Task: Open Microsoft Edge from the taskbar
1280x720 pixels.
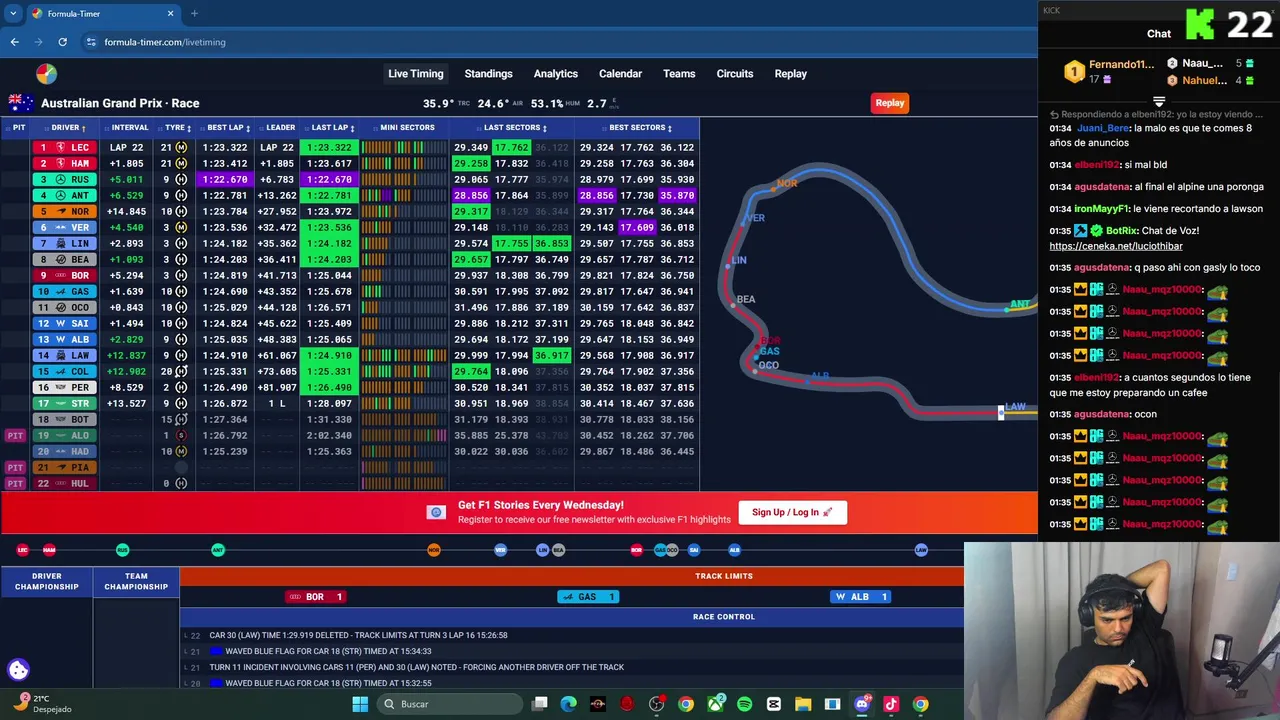Action: point(568,704)
